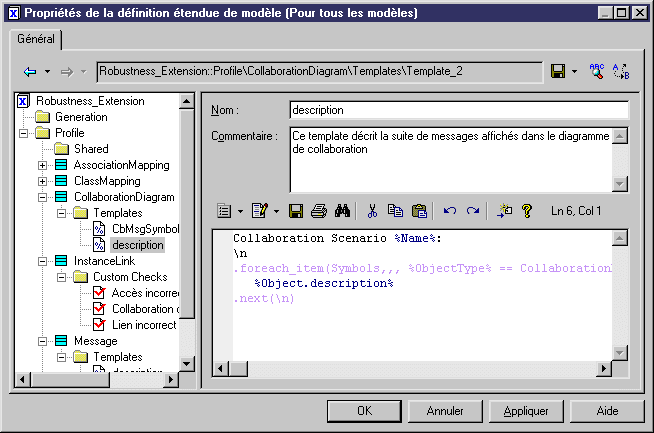The image size is (654, 433).
Task: Click the Cut scissors icon
Action: pyautogui.click(x=372, y=211)
